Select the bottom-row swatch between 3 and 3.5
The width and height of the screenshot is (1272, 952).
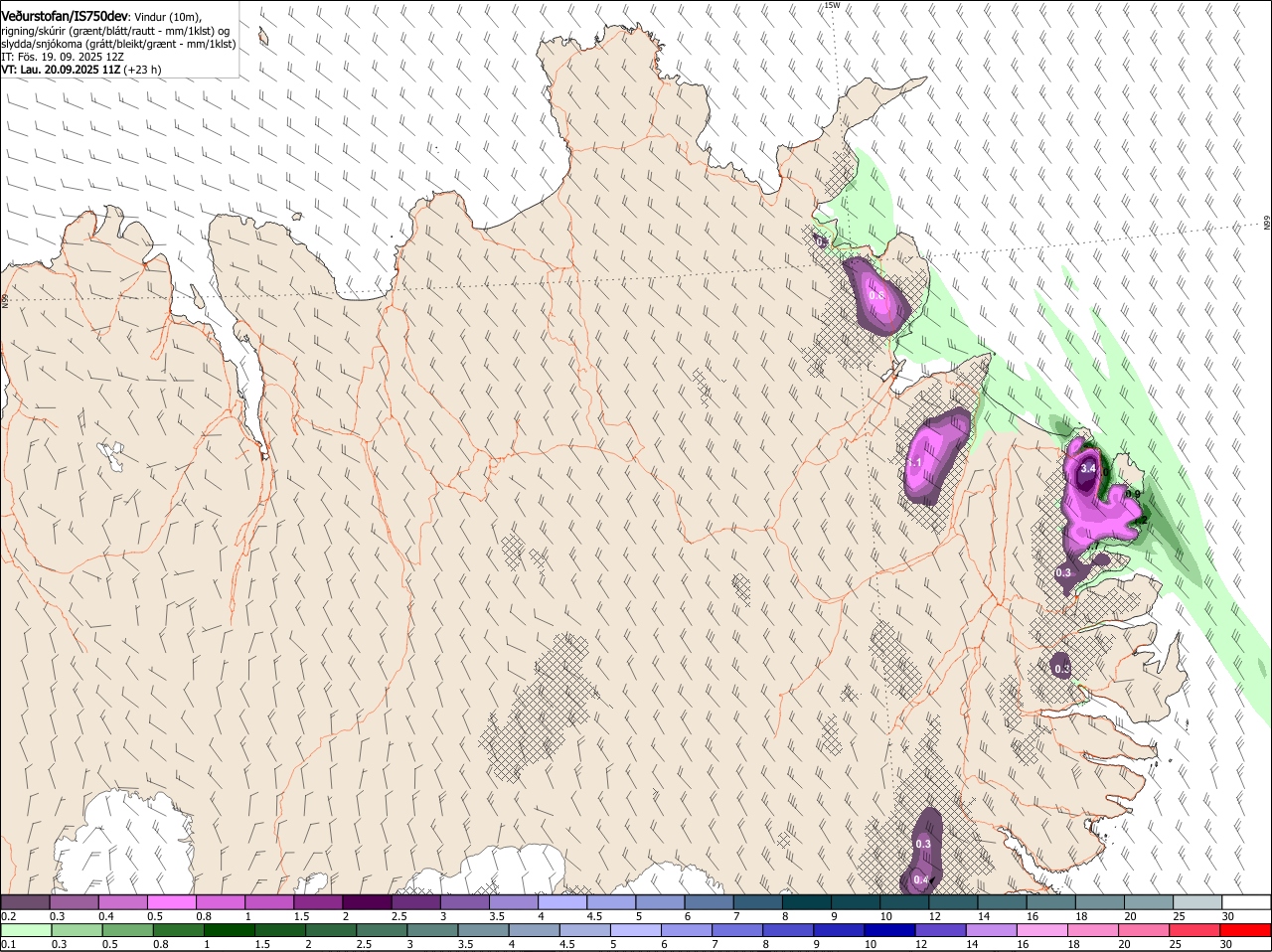tap(433, 930)
